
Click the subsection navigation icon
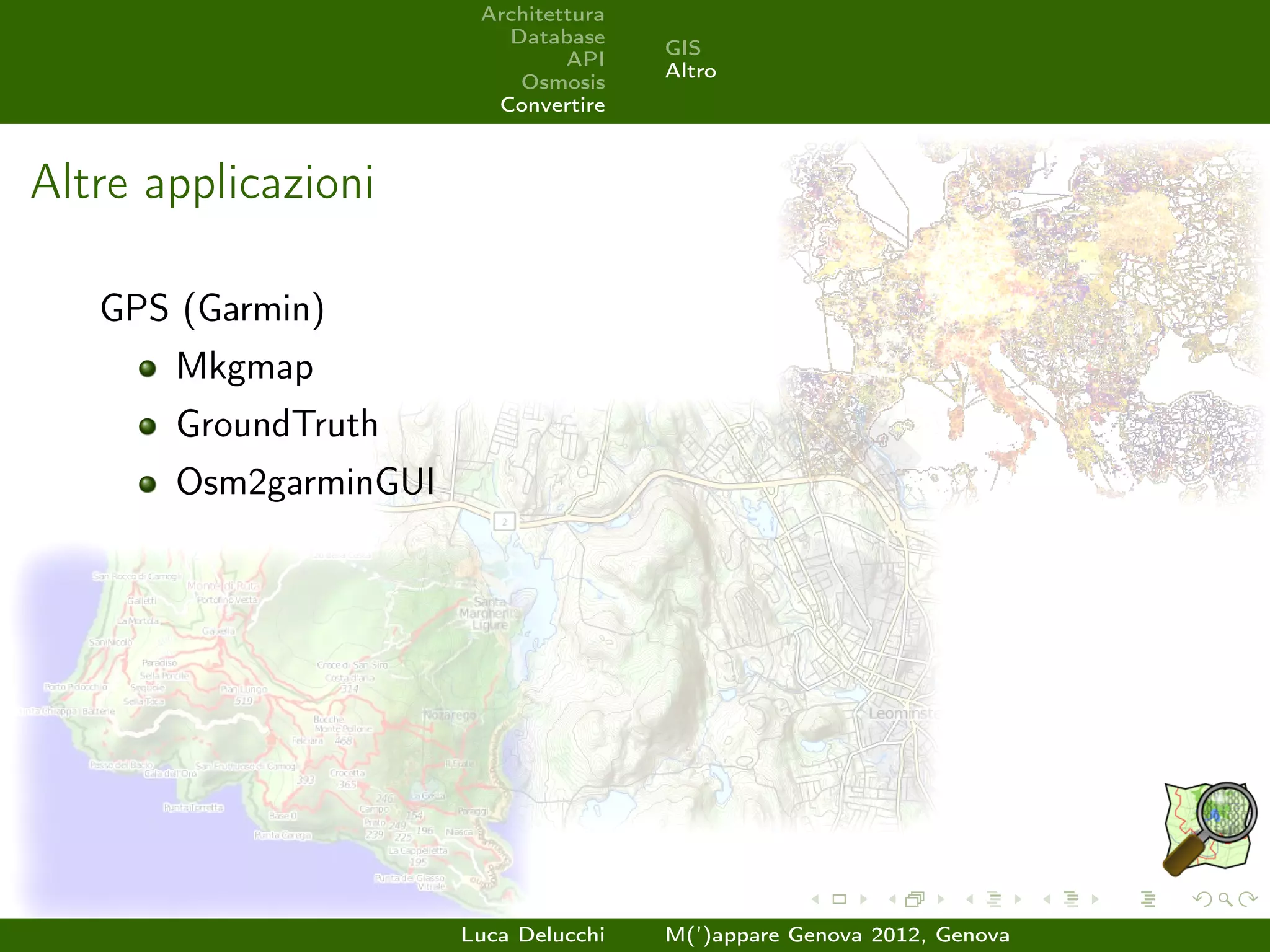point(994,899)
